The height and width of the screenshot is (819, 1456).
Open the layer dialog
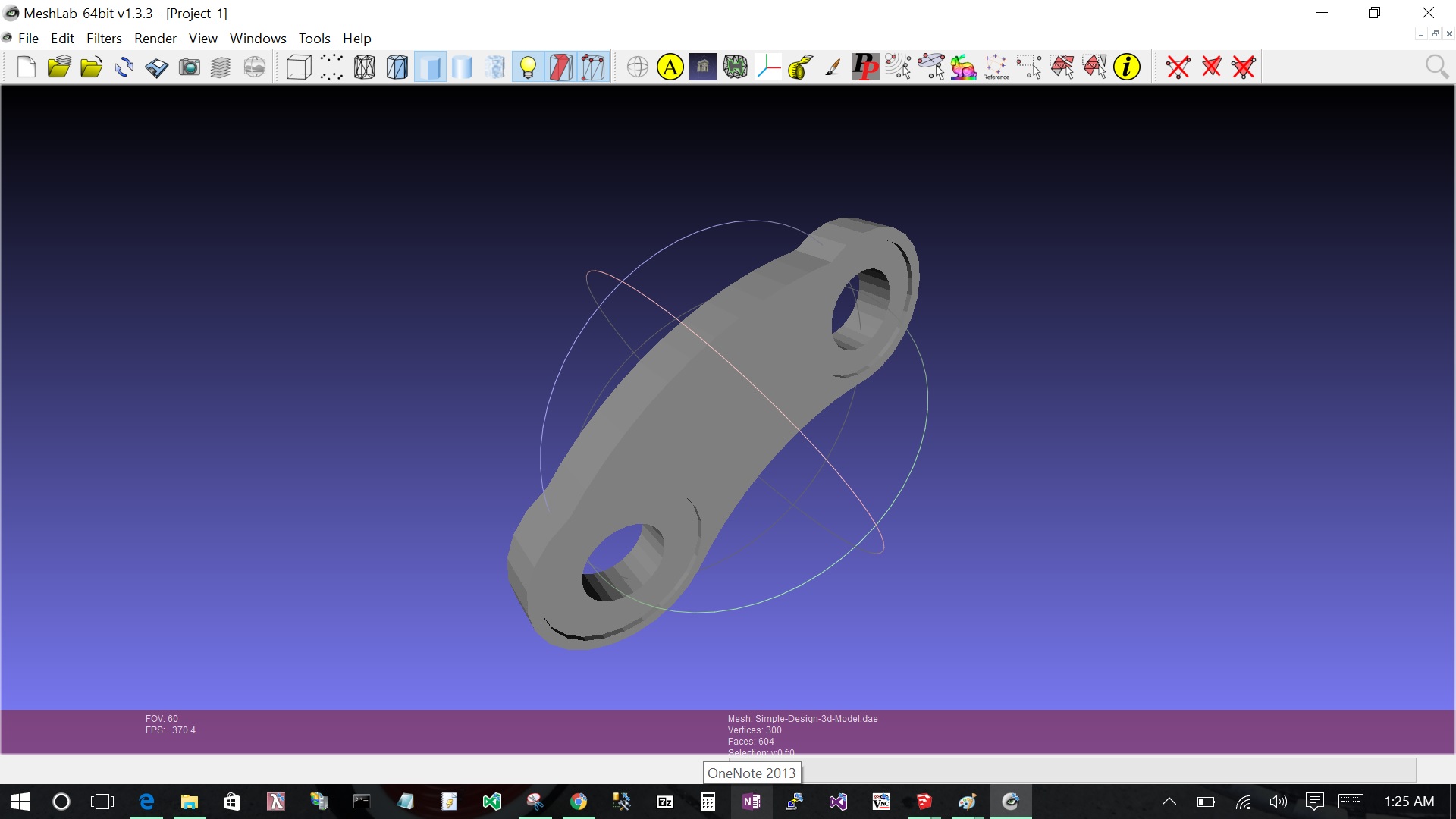(x=220, y=67)
